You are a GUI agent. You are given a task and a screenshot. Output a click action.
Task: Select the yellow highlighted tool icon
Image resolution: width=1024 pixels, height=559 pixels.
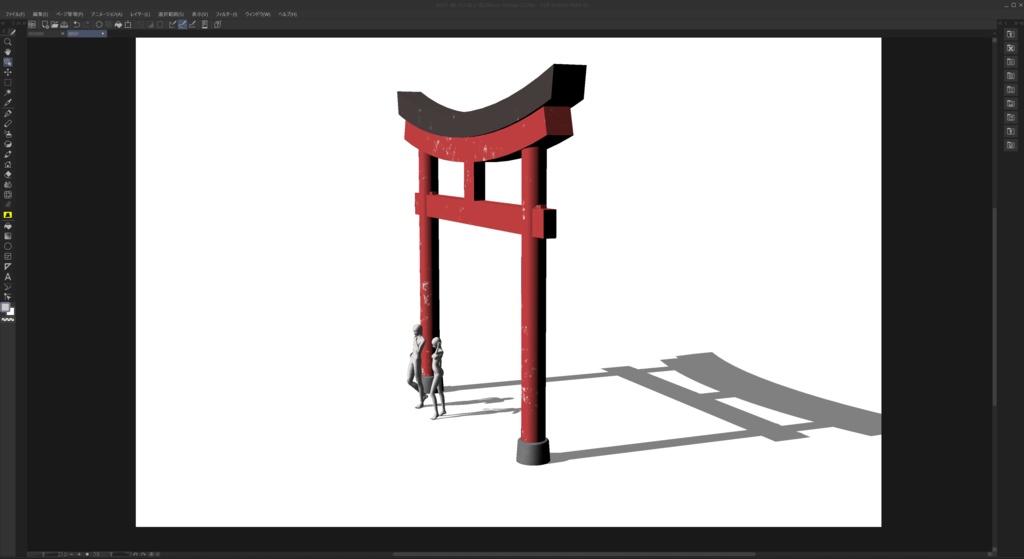click(x=8, y=215)
